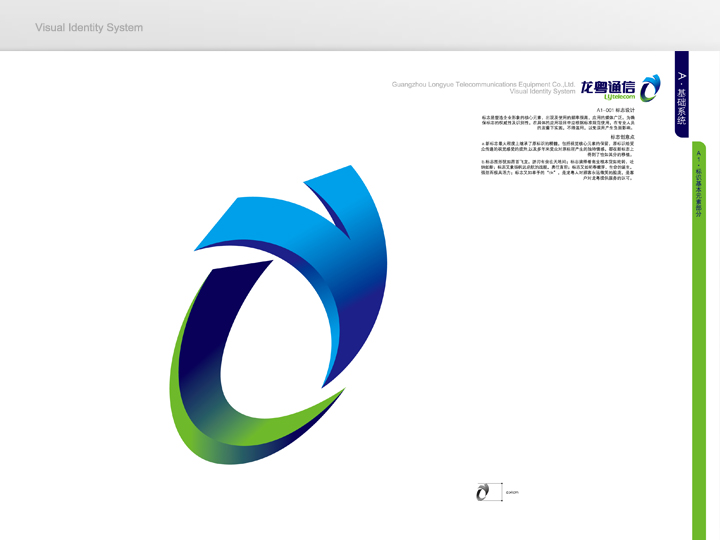Select the green 'A1·标识基本元素部分' tab
720x540 pixels.
coord(698,340)
